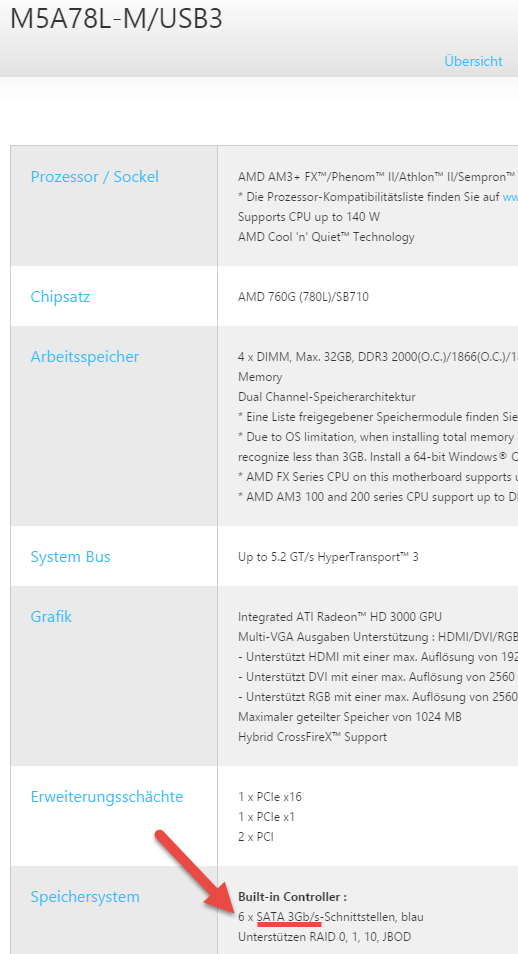518x954 pixels.
Task: Click the Unterstützen RAID 0, 1, 10, JBOD line
Action: tap(324, 937)
